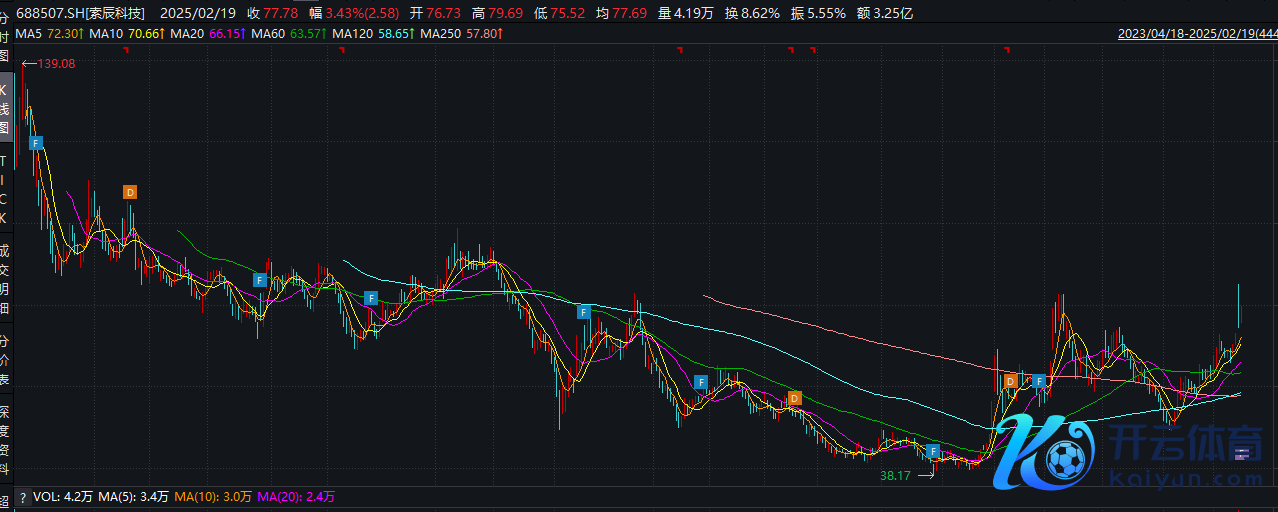1278x512 pixels.
Task: Click the rightmost blue F marker next to D
Action: [x=1039, y=381]
